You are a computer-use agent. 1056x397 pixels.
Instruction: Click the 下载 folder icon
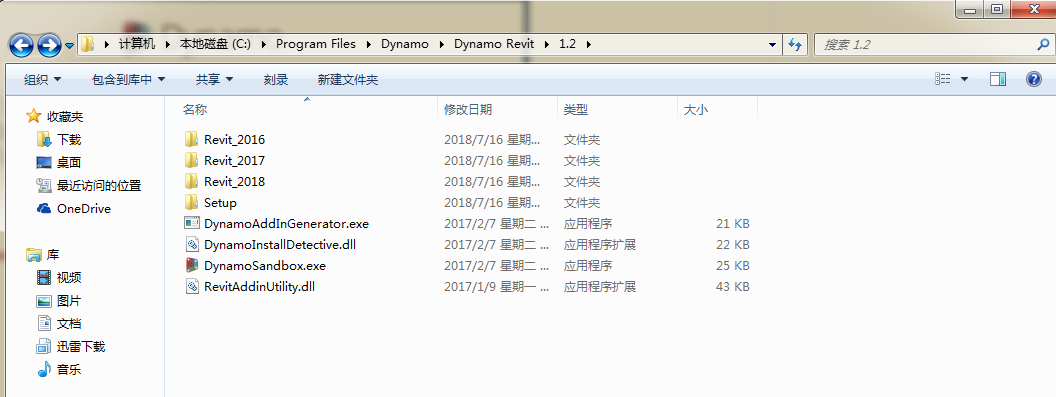pos(44,140)
